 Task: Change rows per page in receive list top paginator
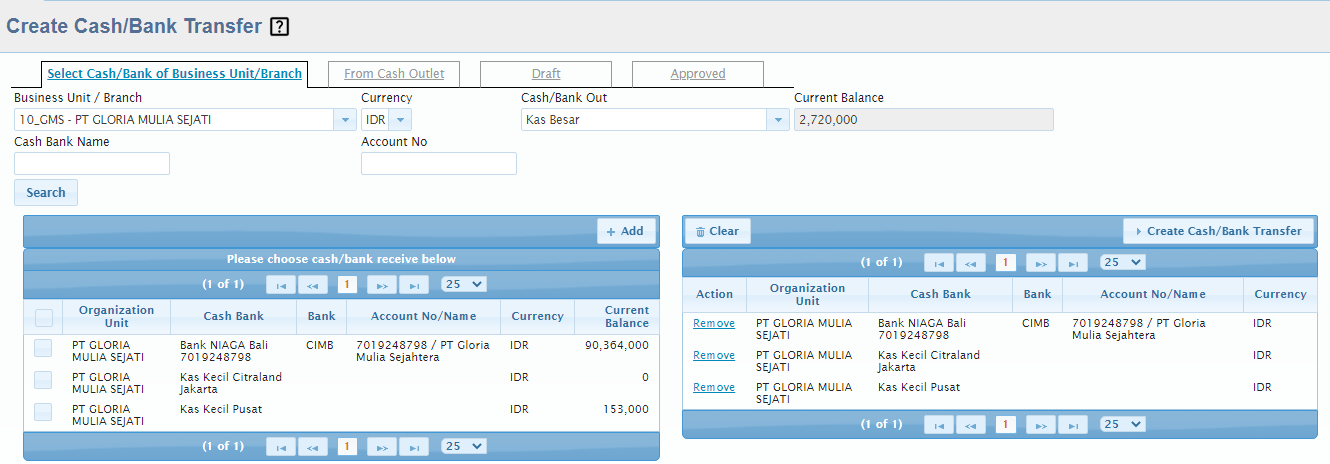click(464, 285)
